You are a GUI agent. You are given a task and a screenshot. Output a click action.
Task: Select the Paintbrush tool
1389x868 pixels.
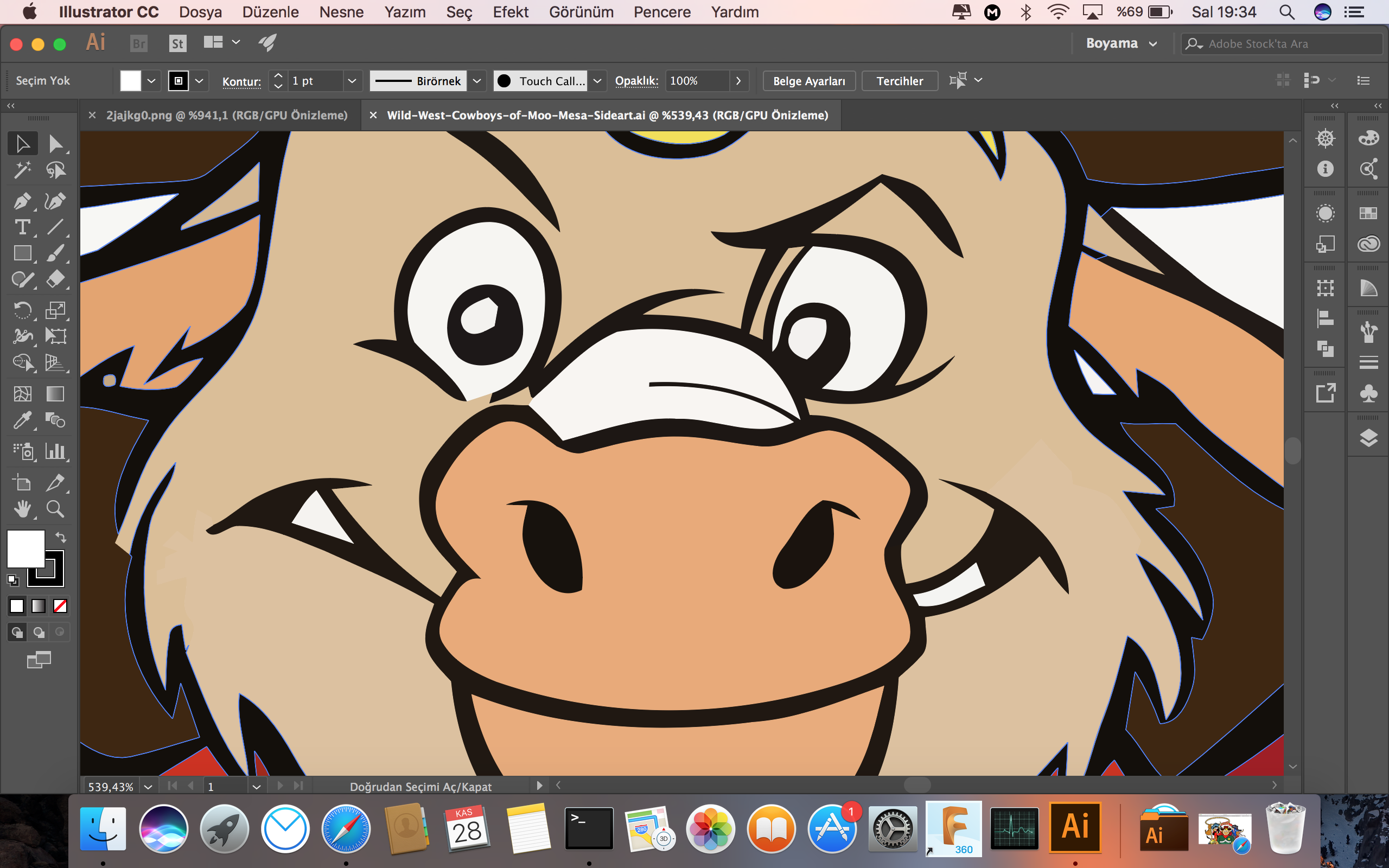click(x=55, y=253)
